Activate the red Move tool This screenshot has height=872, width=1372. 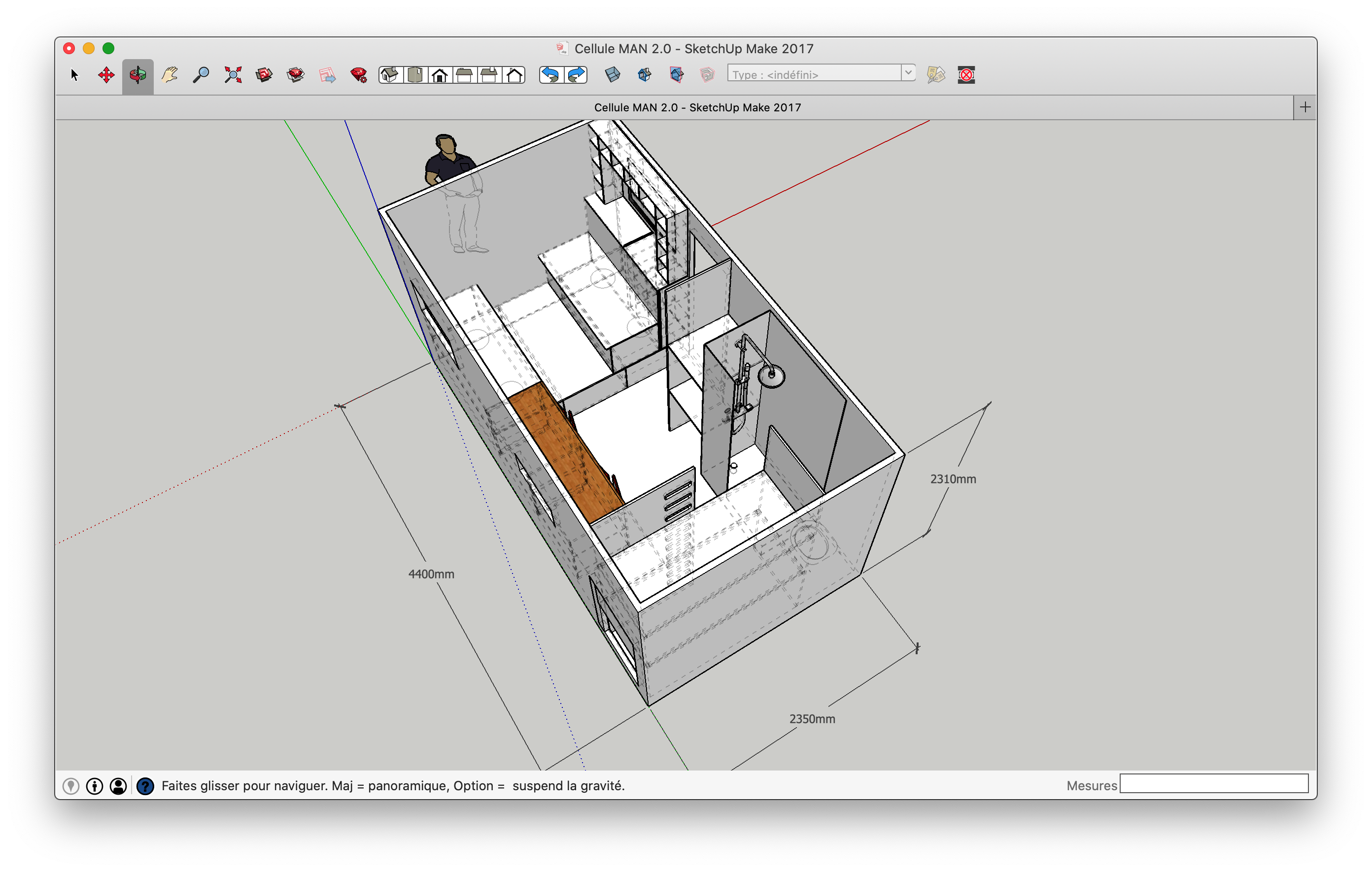pos(106,74)
